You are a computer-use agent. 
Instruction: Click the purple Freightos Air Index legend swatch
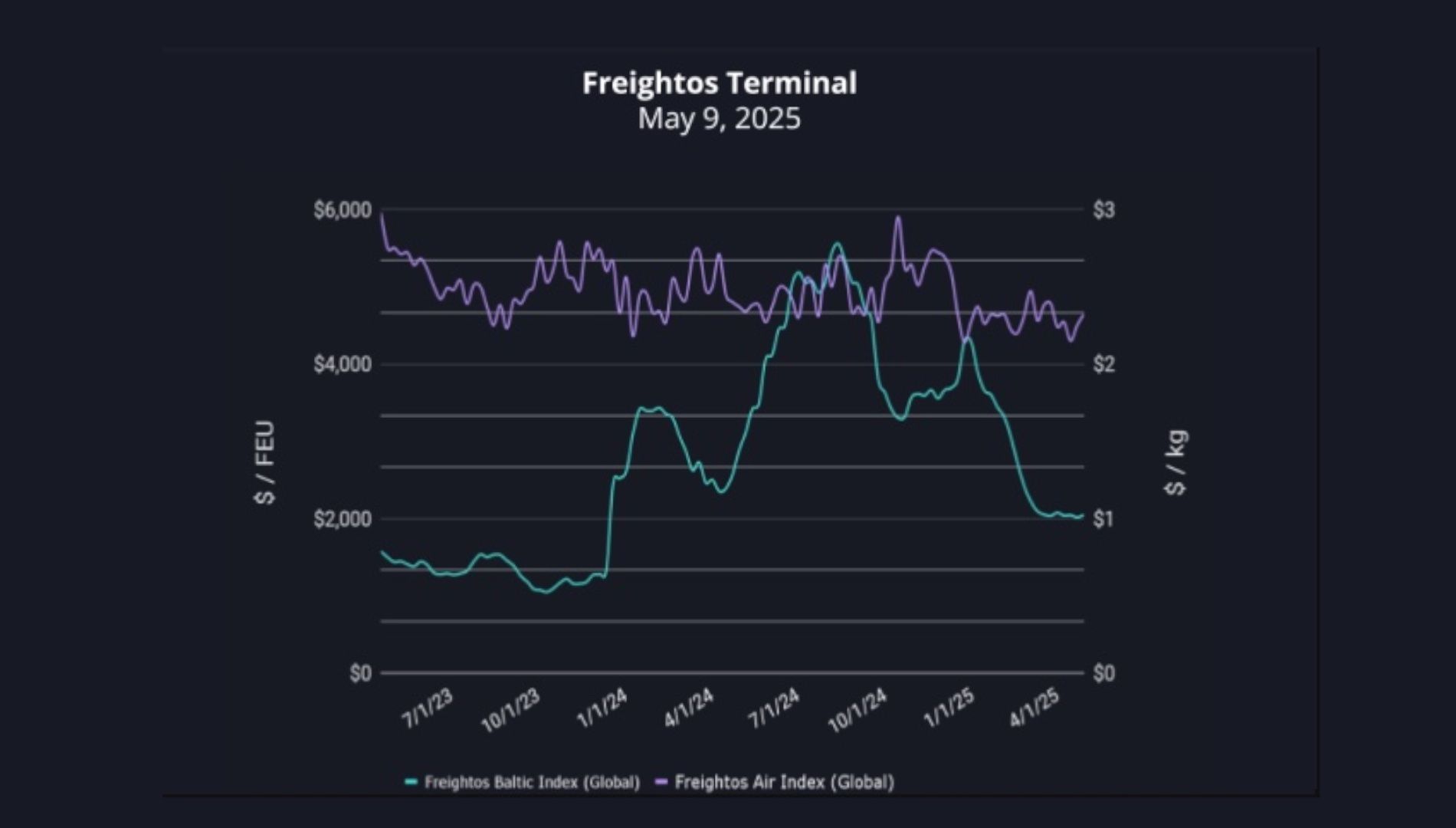[x=661, y=783]
